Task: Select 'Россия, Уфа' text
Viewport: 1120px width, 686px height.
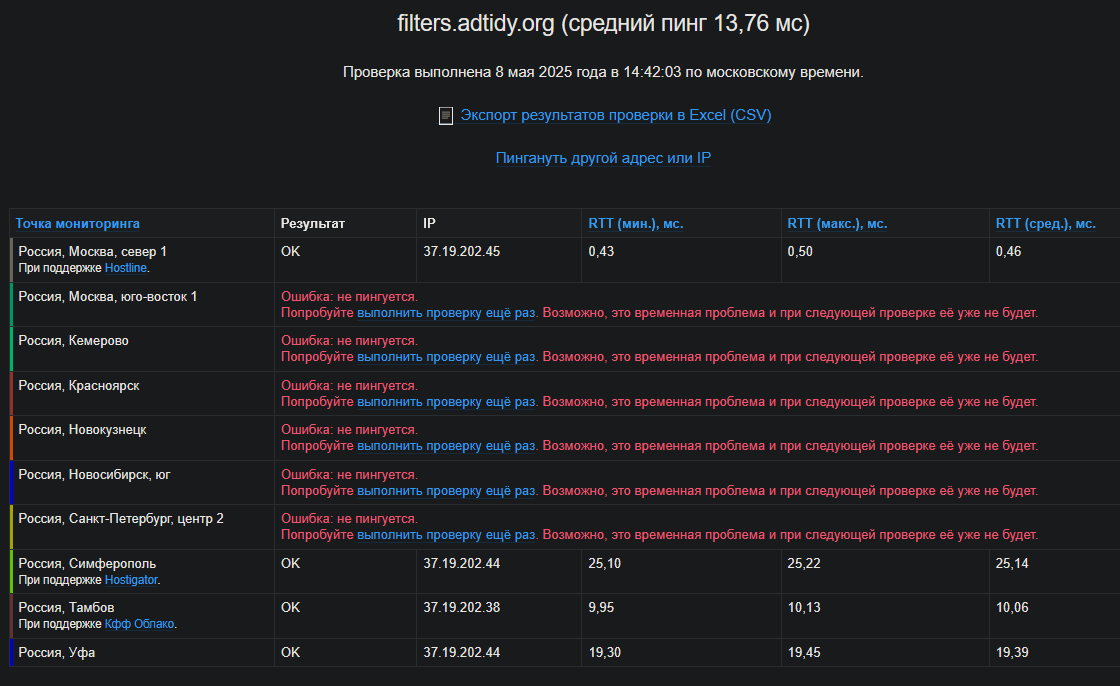Action: coord(56,652)
